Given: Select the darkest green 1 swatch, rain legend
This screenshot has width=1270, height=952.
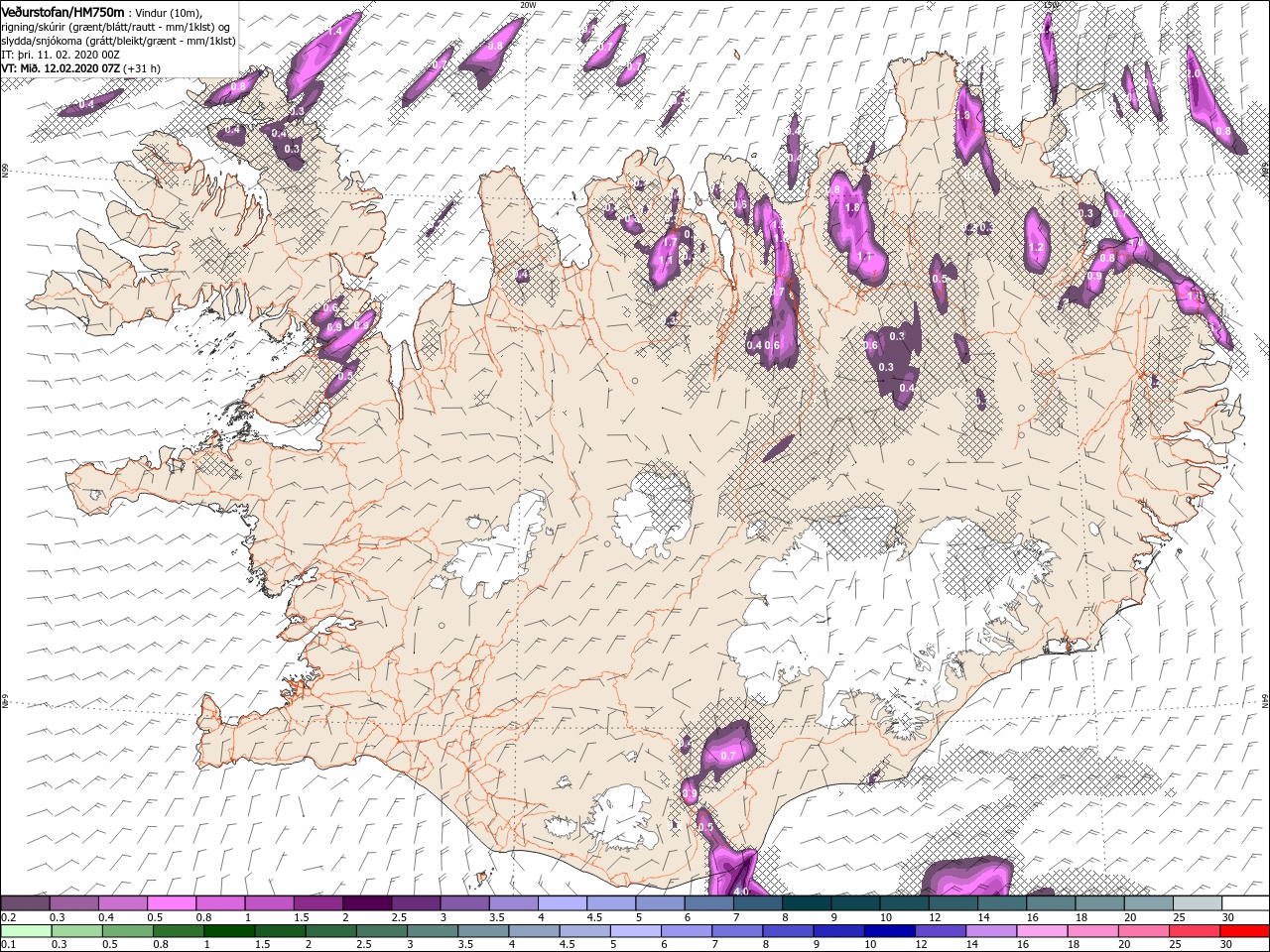Looking at the screenshot, I should pyautogui.click(x=229, y=931).
